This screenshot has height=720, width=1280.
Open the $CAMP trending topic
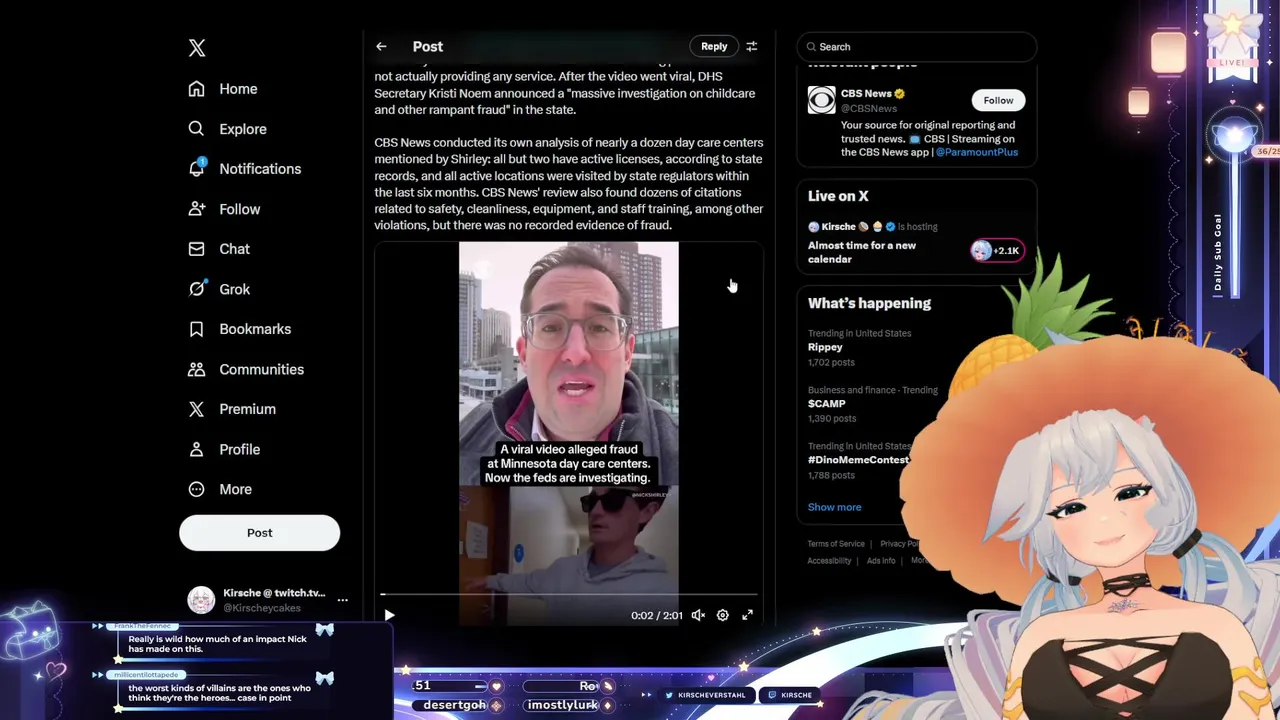coord(826,404)
